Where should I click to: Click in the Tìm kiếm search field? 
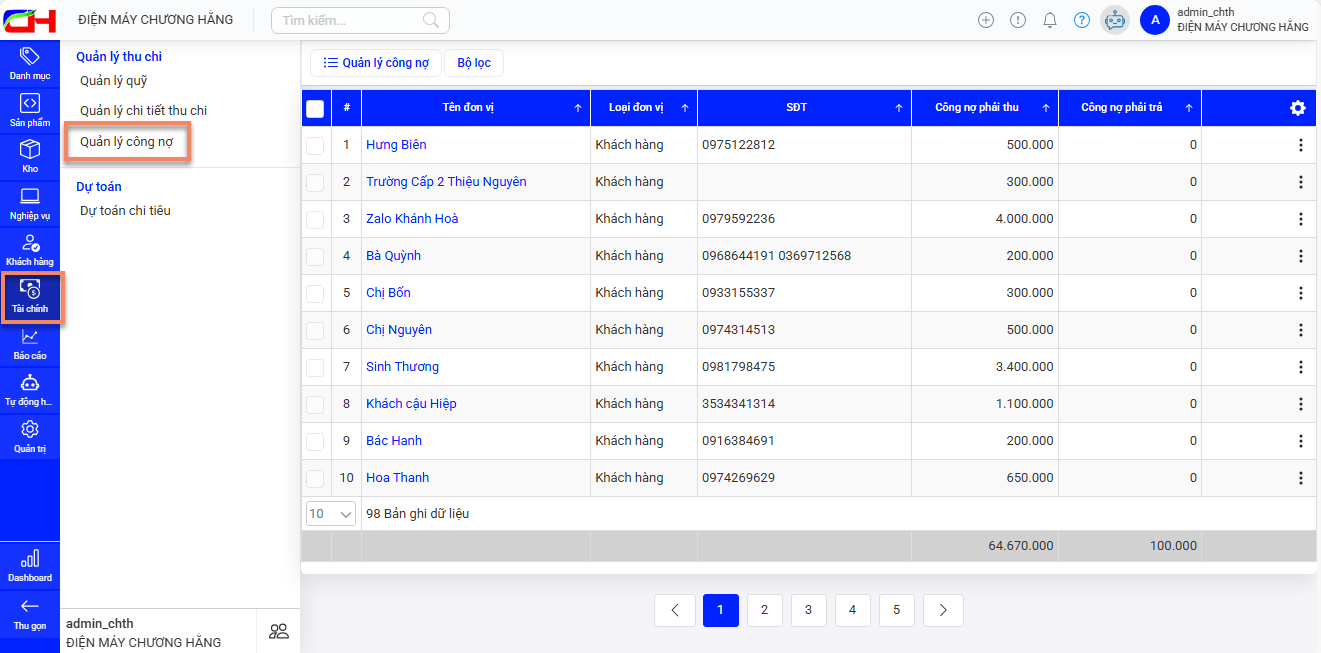point(360,20)
